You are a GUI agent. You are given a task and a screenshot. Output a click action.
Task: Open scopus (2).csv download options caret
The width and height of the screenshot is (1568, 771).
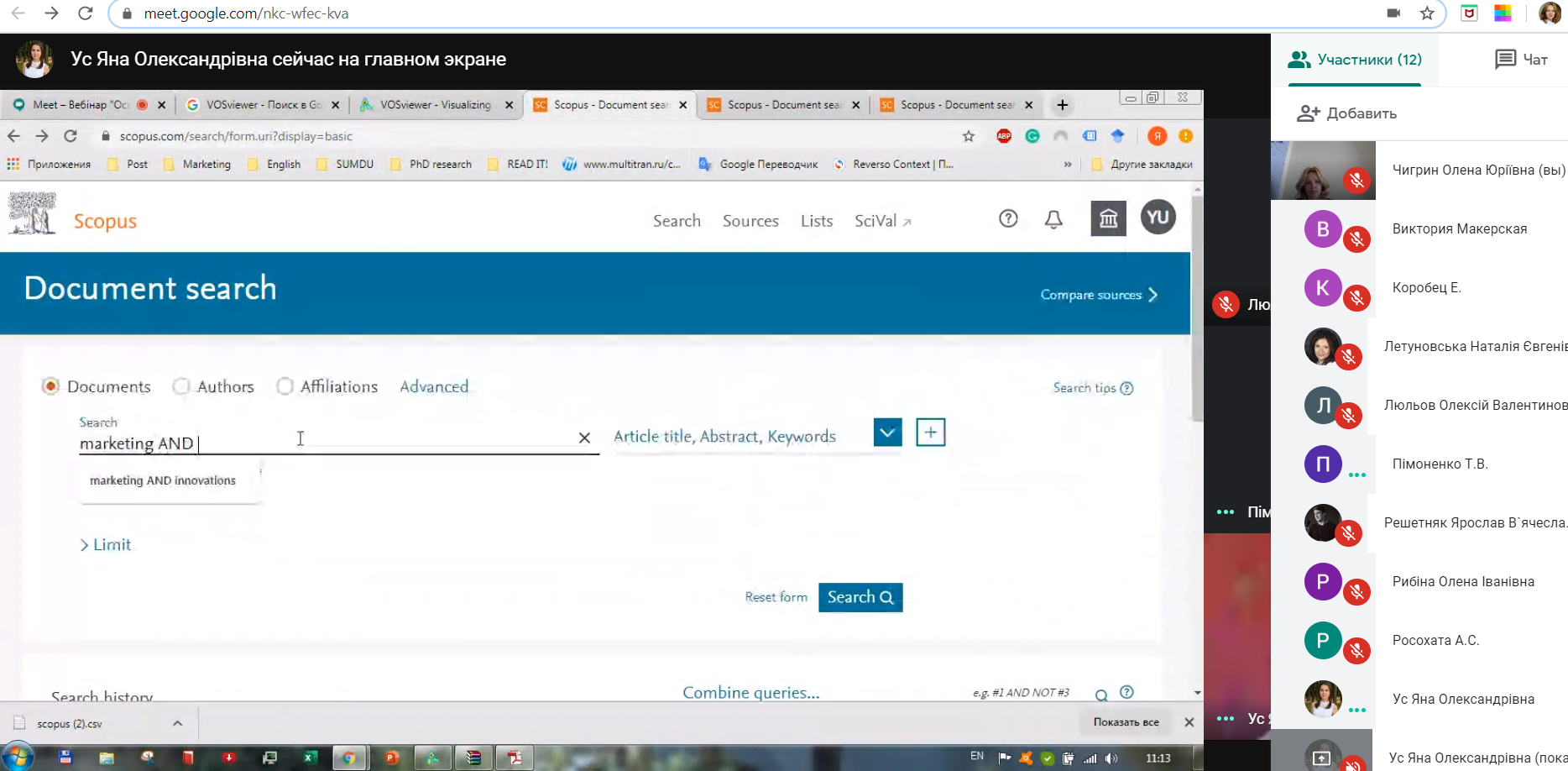[177, 723]
